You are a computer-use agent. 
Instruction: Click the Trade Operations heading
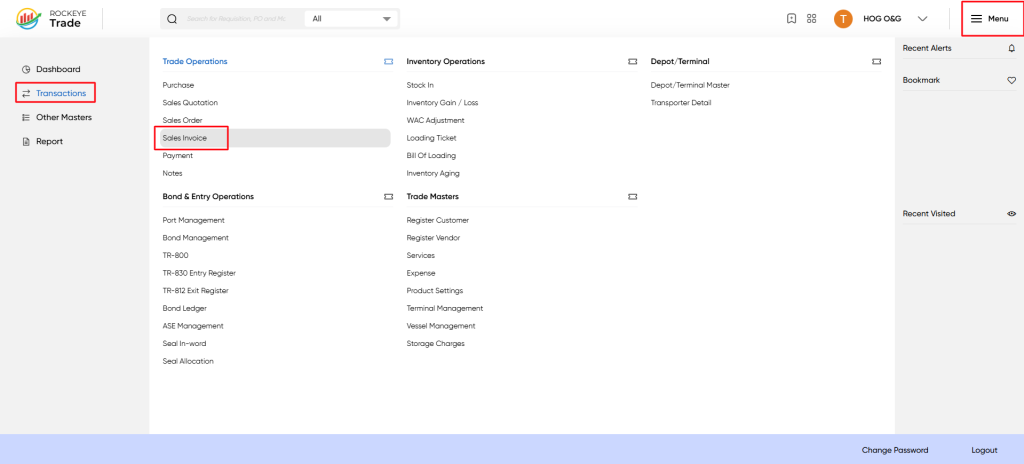pyautogui.click(x=195, y=61)
